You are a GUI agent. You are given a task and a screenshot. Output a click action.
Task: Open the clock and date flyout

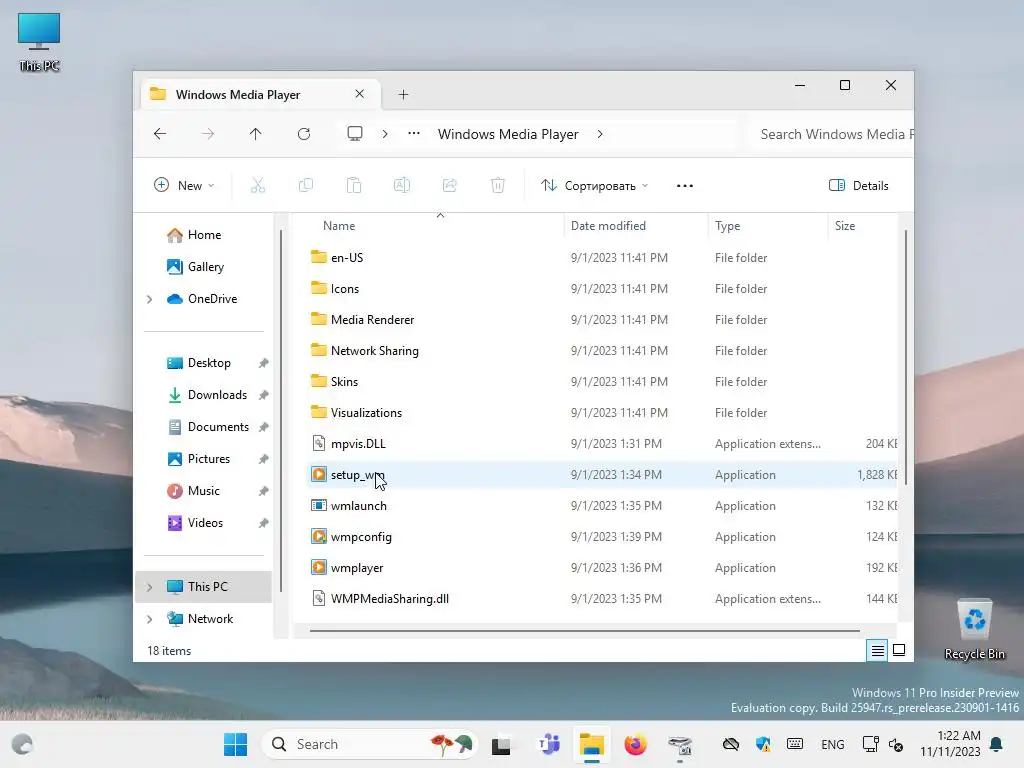950,744
